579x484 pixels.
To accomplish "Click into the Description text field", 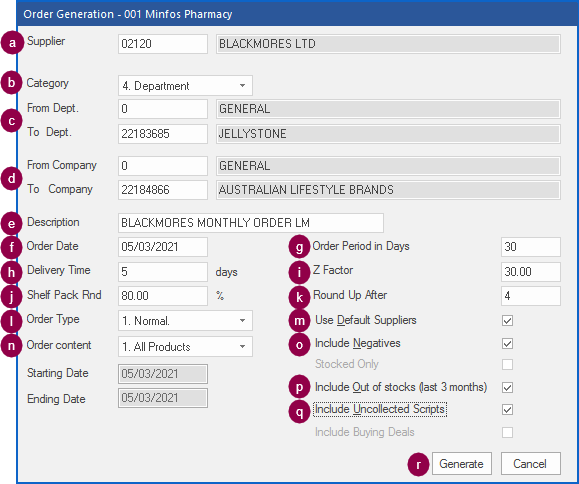I will tap(251, 223).
